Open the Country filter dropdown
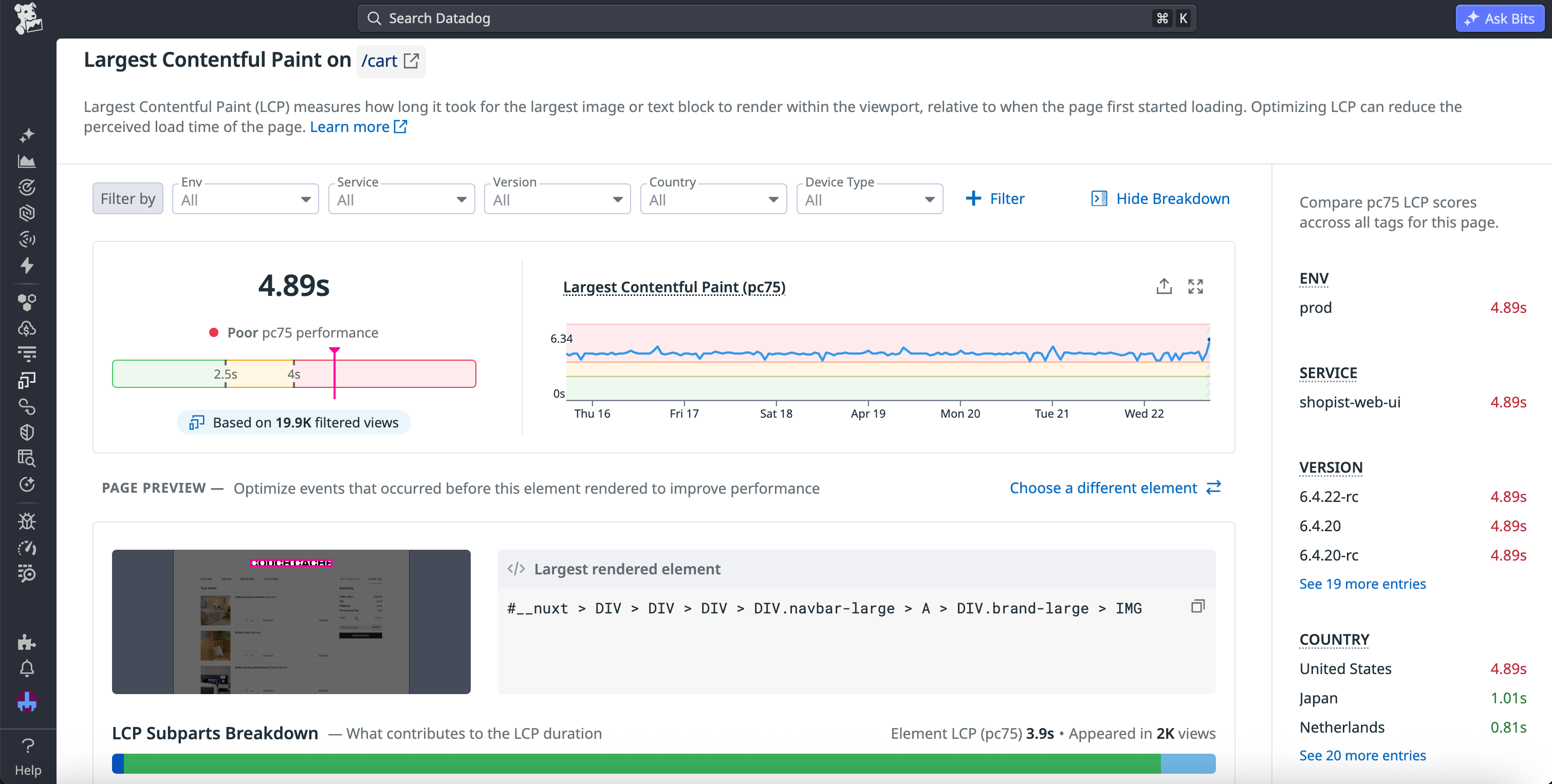Screen dimensions: 1552x784 pos(713,199)
